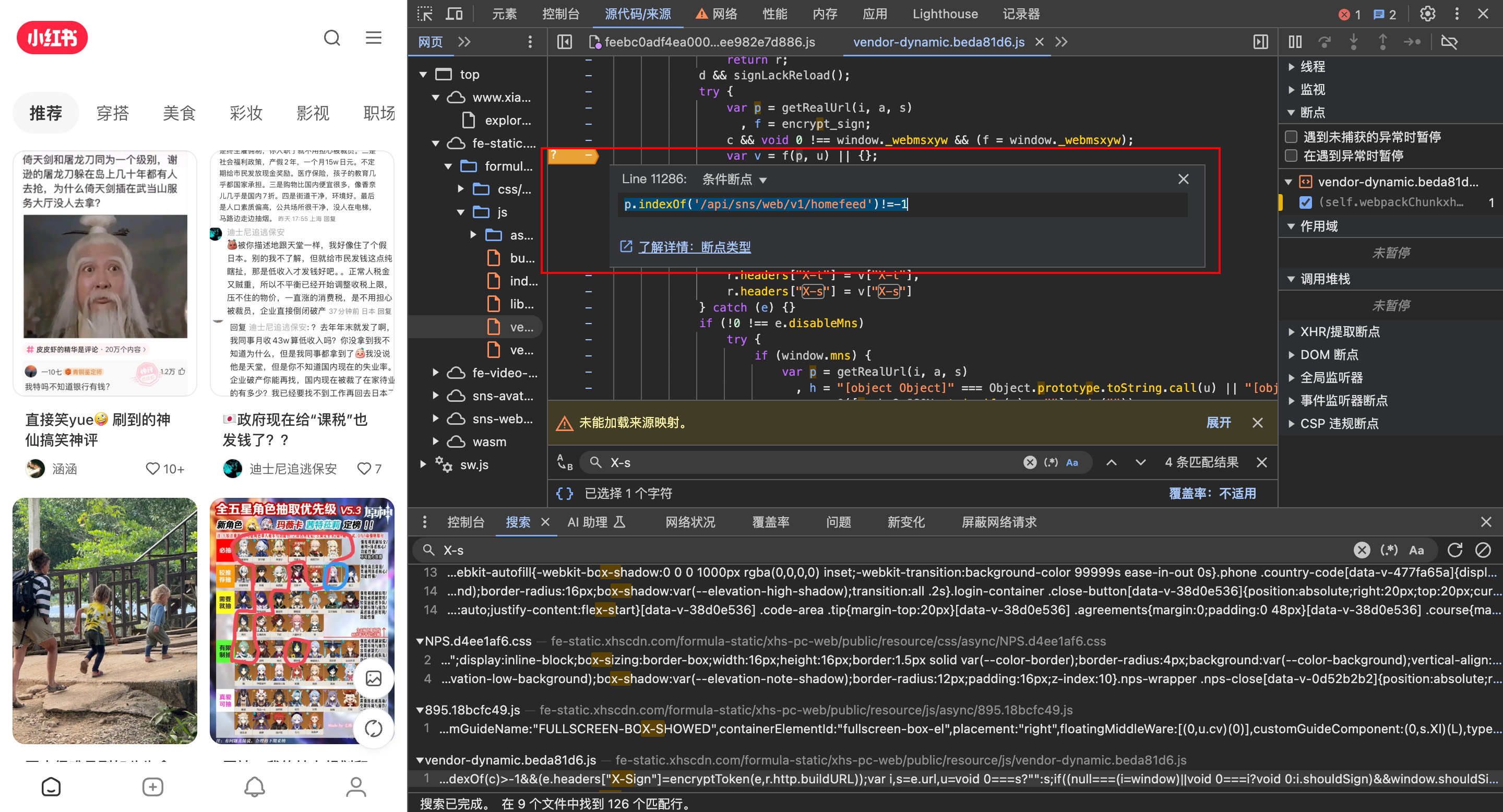1503x812 pixels.
Task: Click the inspect element picker icon
Action: click(x=425, y=14)
